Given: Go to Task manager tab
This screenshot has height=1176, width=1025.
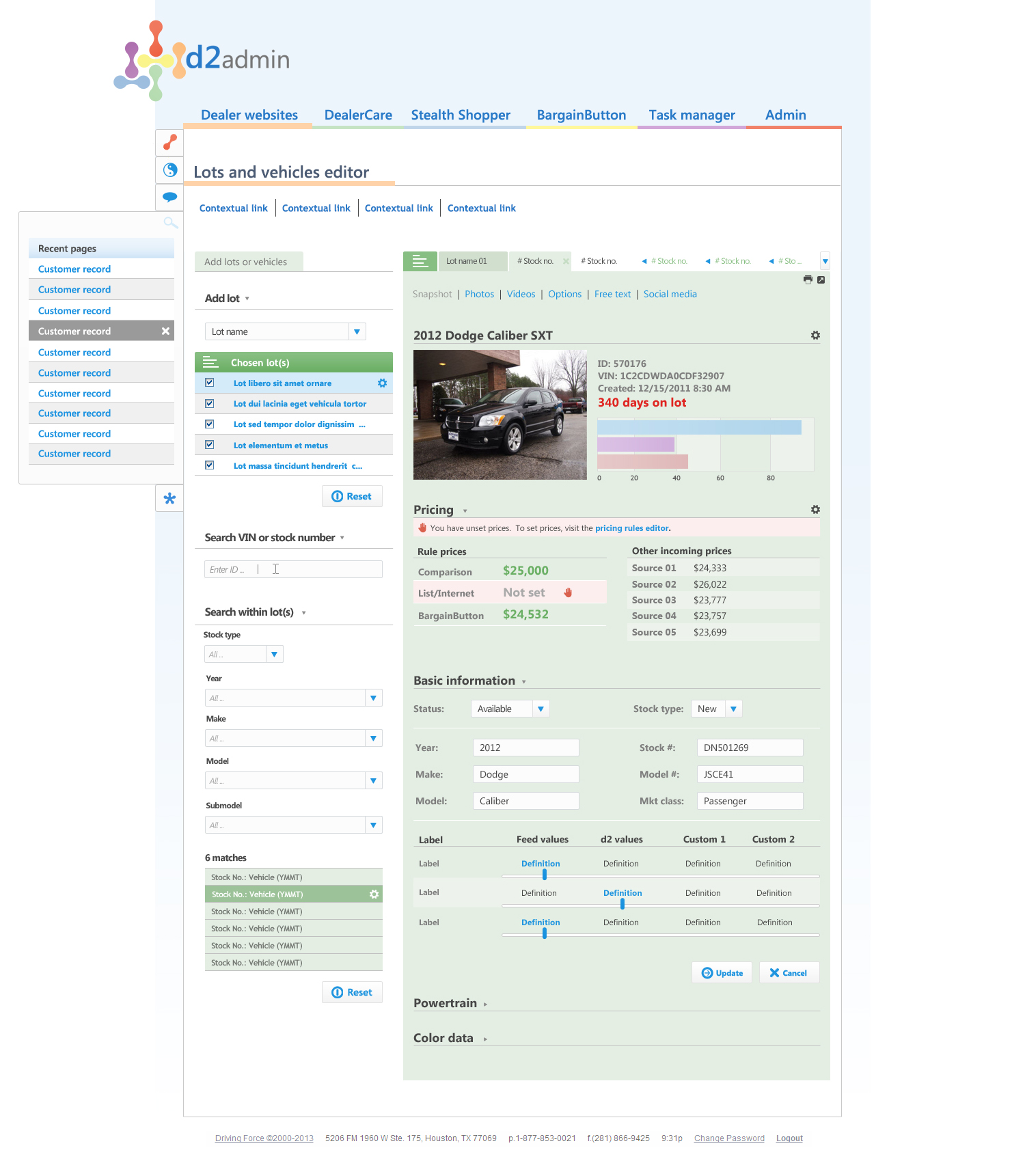Looking at the screenshot, I should tap(692, 115).
